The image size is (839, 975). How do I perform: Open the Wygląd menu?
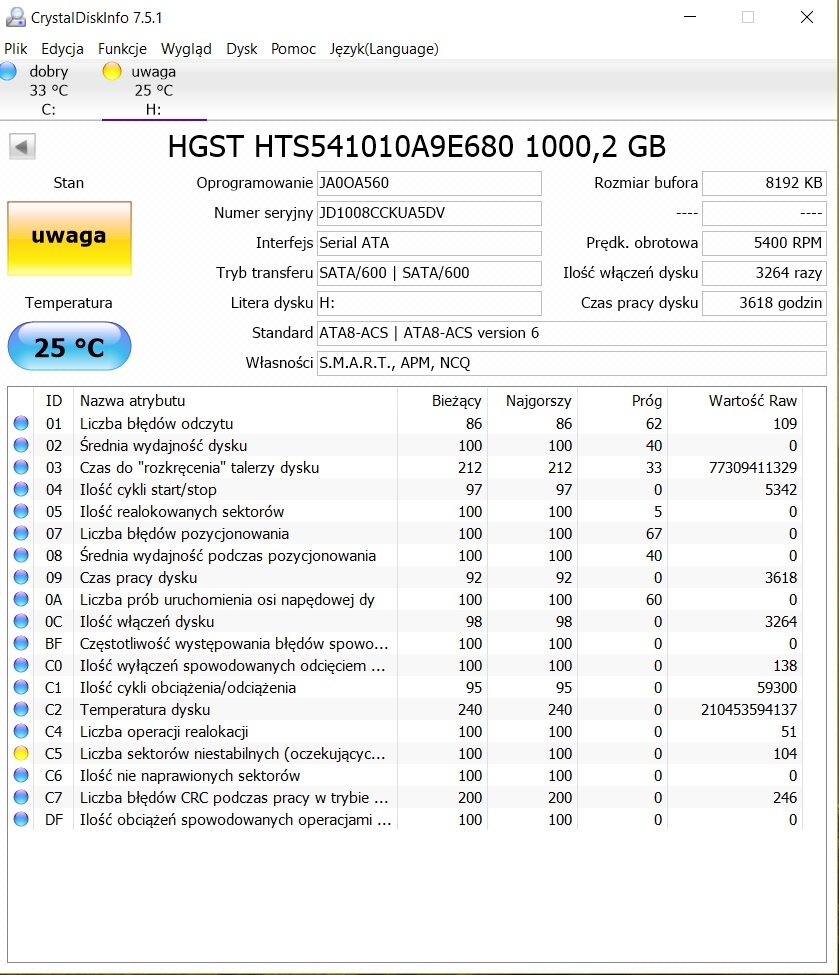coord(186,49)
